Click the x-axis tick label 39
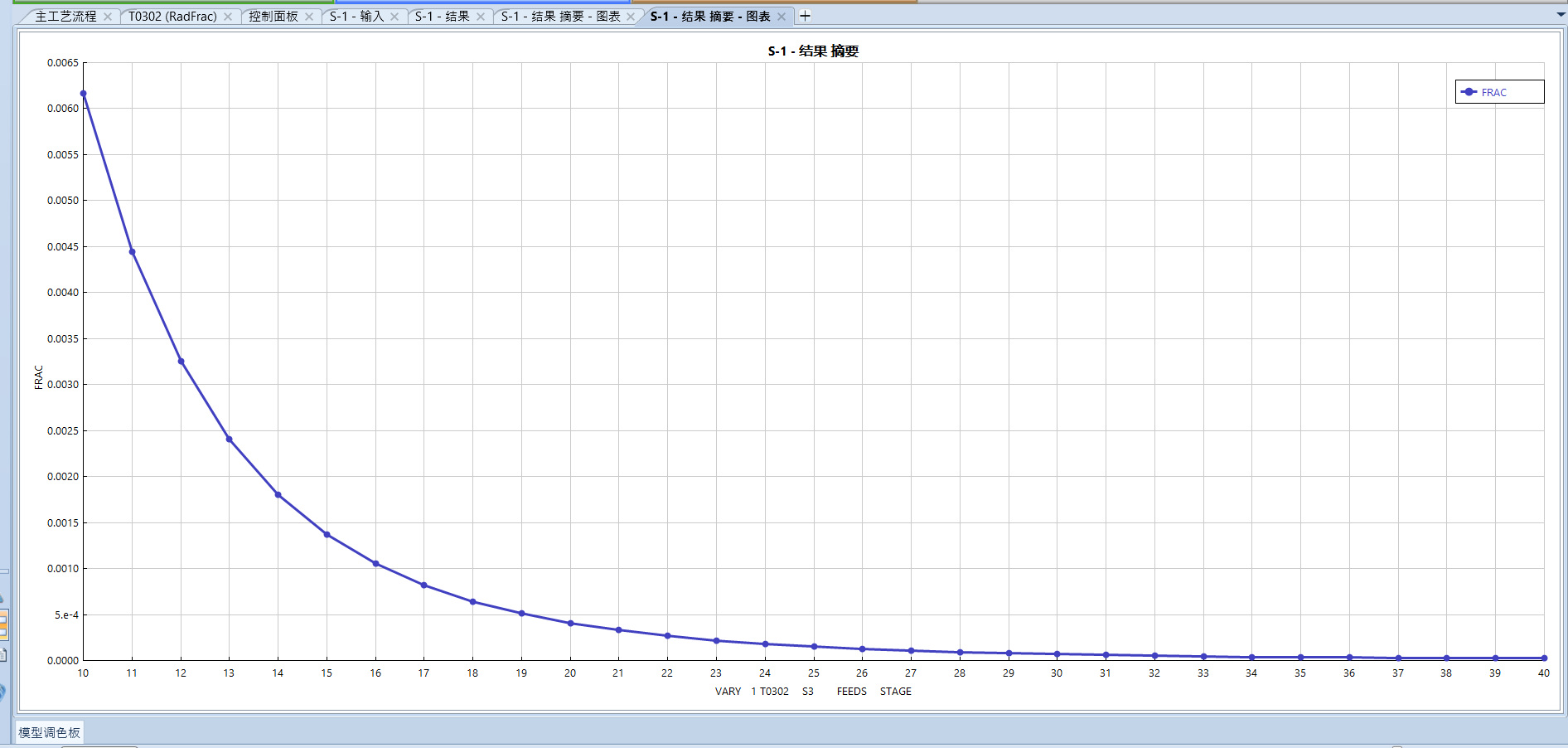 [1495, 673]
